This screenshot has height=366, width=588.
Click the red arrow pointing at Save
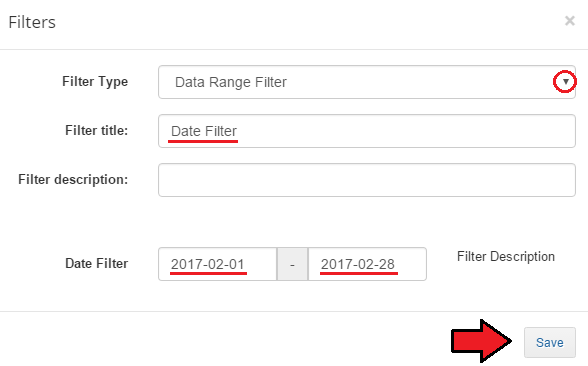[x=481, y=341]
